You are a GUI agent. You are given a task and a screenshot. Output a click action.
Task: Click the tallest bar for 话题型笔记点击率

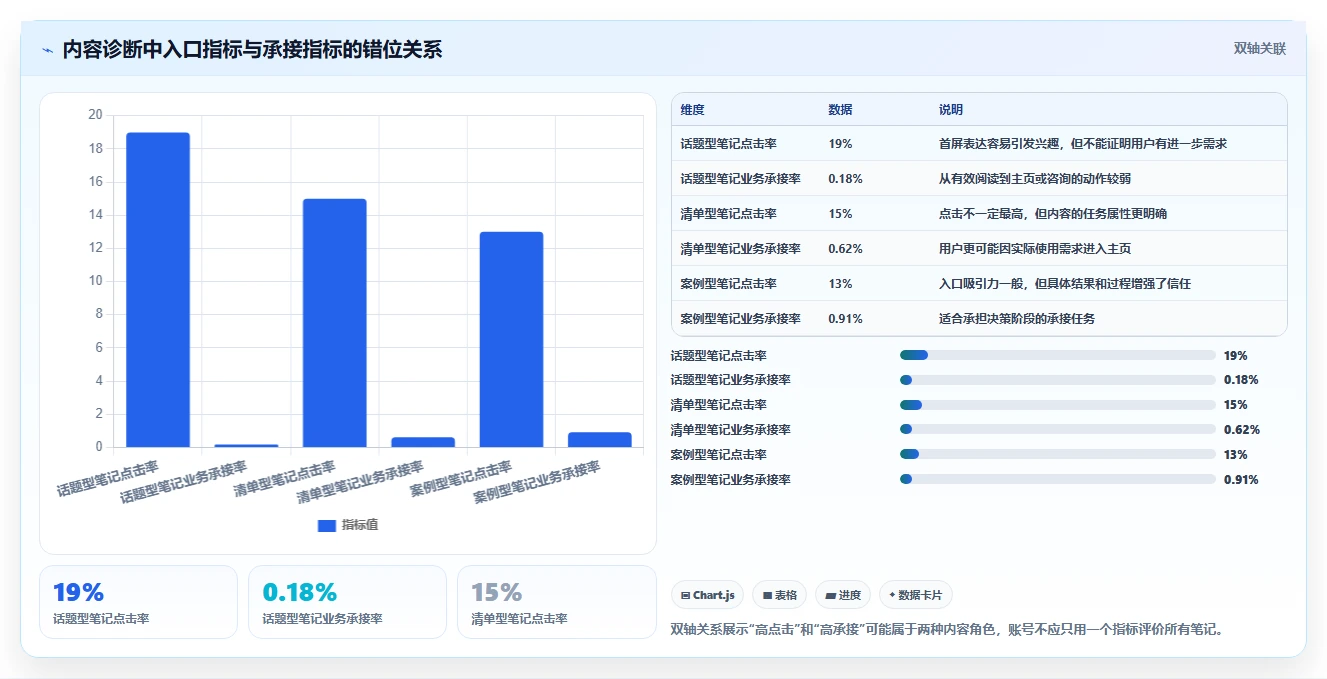point(158,290)
